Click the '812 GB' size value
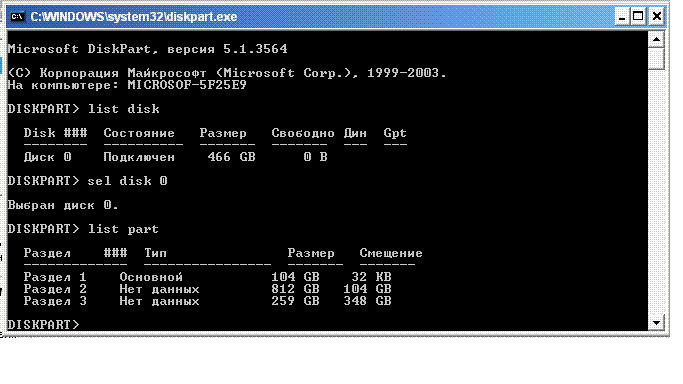The width and height of the screenshot is (683, 384). 295,289
